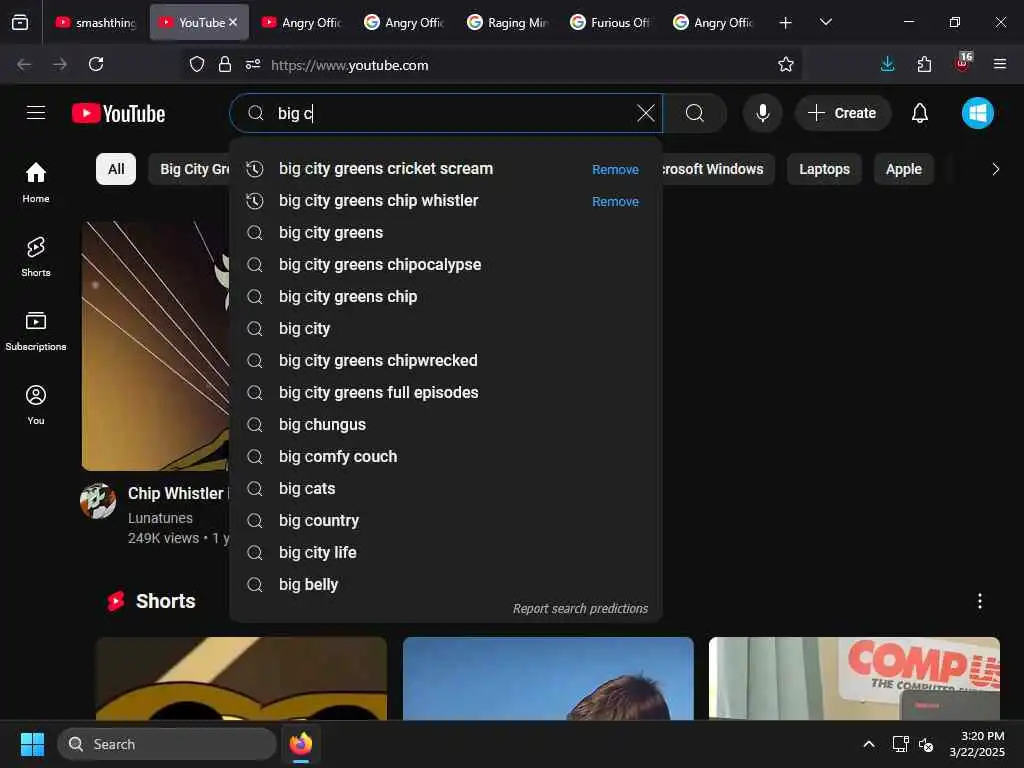Click the Windows taskbar Search box

(x=167, y=744)
